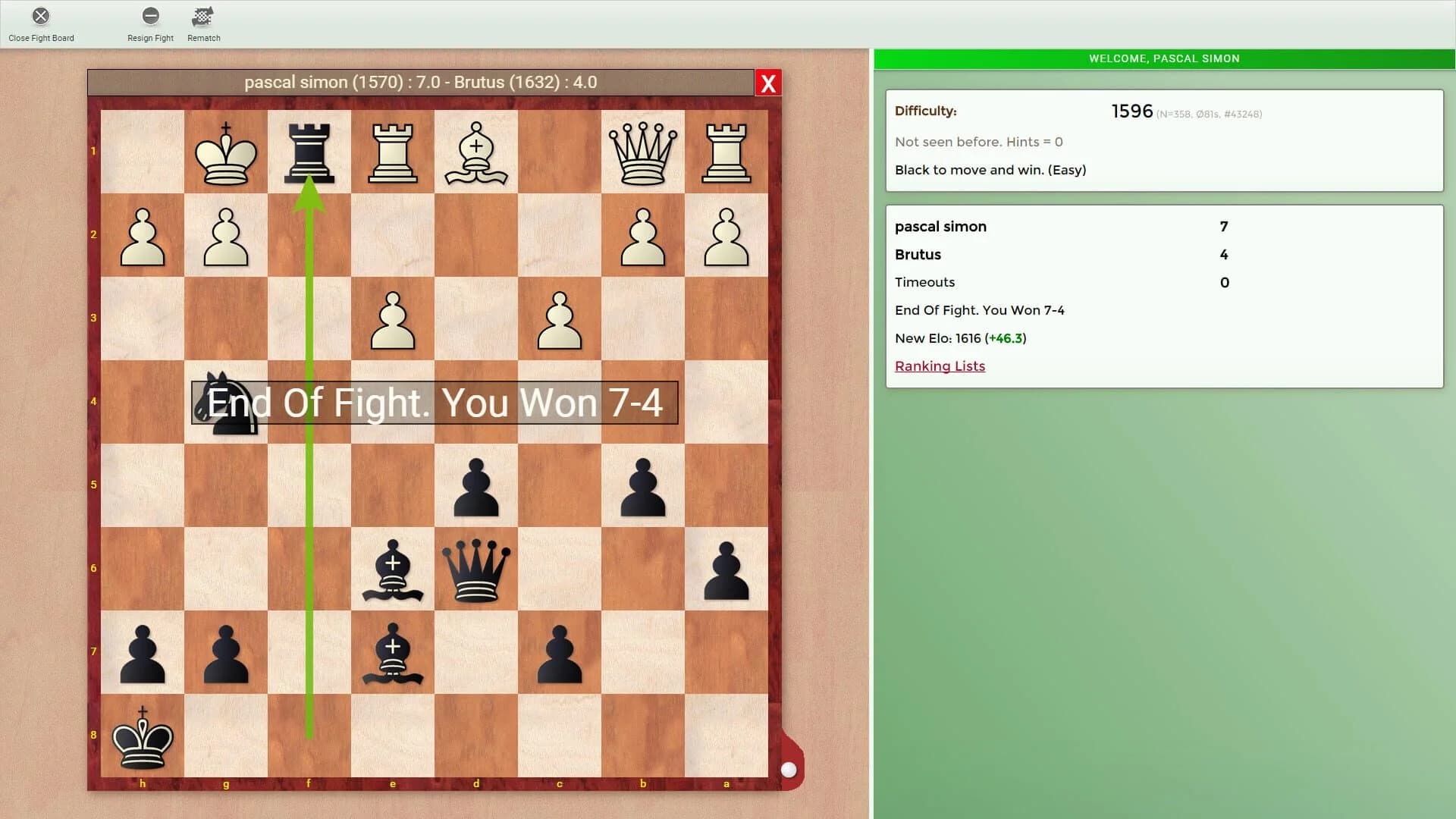
Task: Click the green move arrow on the board
Action: (311, 531)
